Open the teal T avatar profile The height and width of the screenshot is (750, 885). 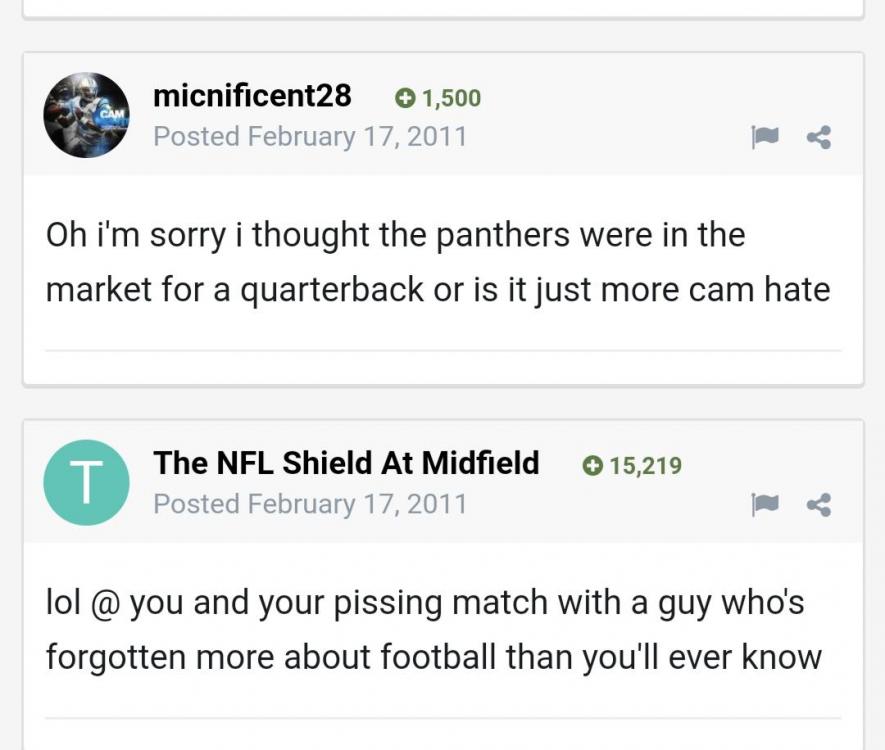[x=86, y=483]
